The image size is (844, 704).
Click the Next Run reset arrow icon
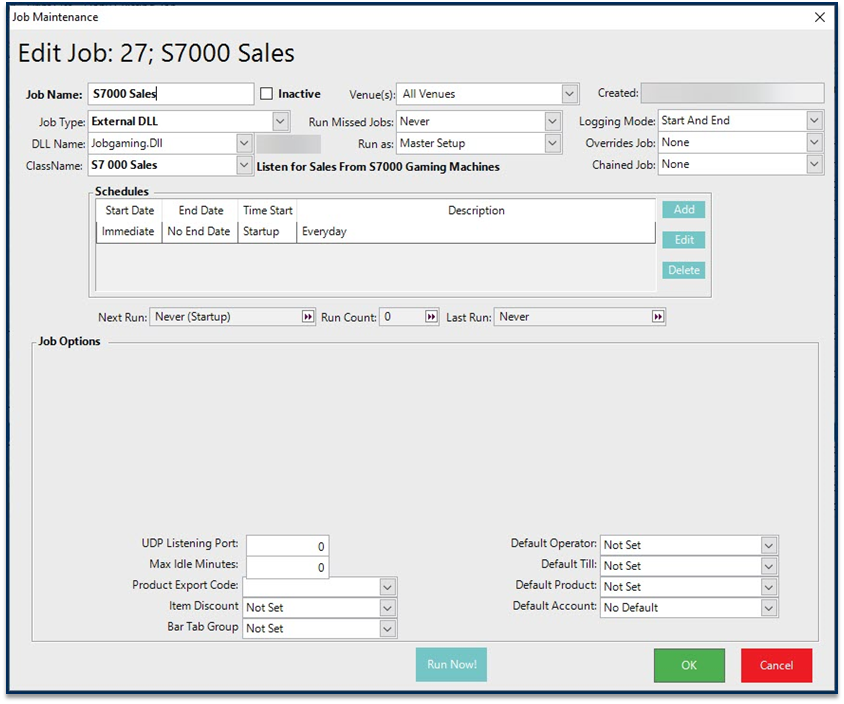(307, 316)
